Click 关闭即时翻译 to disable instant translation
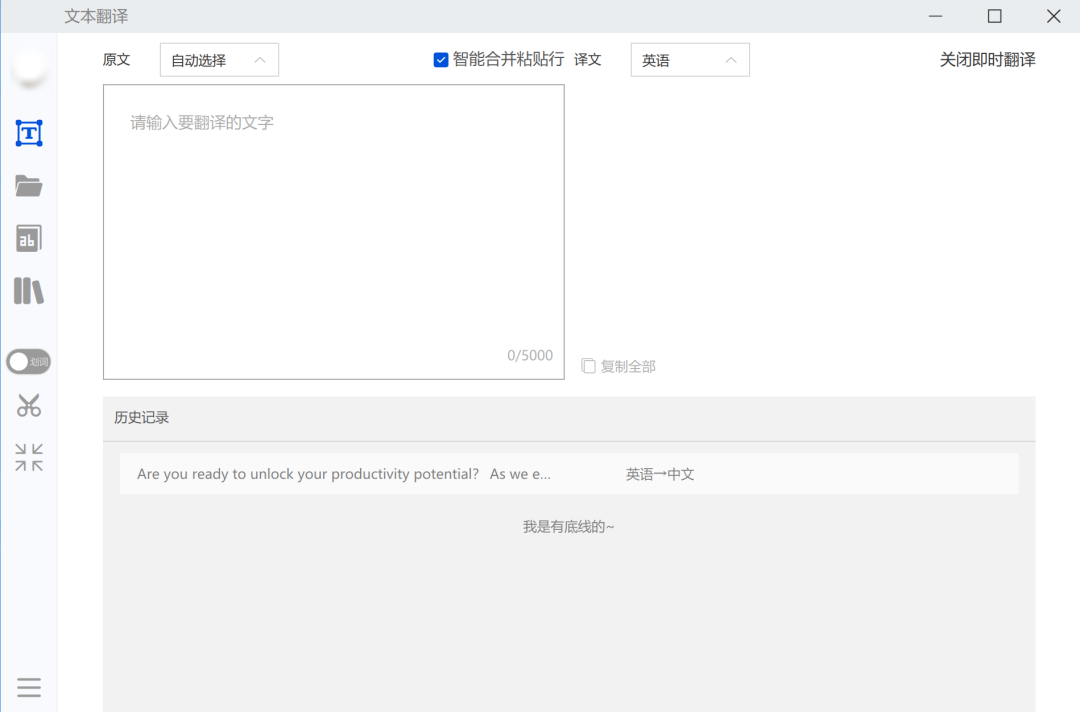This screenshot has width=1080, height=712. point(987,59)
